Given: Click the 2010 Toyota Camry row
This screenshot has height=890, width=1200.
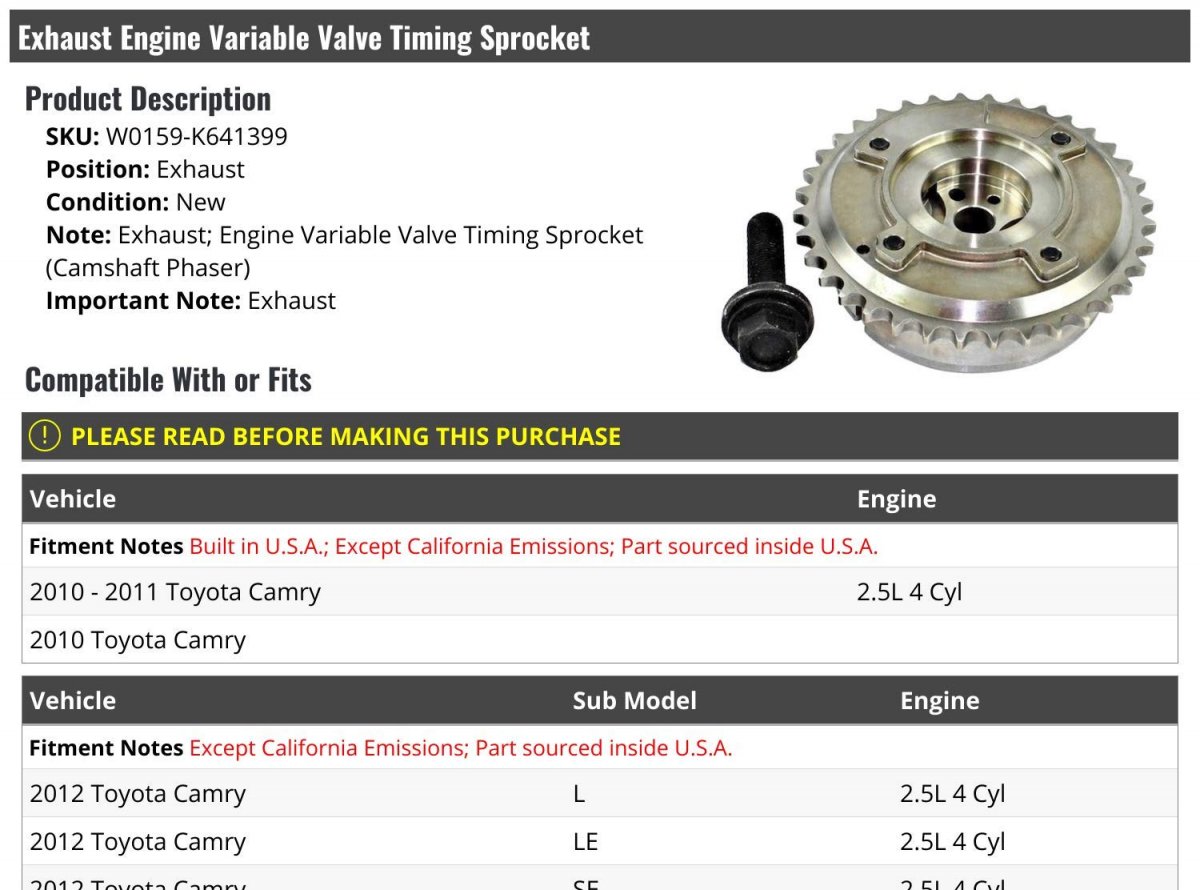Looking at the screenshot, I should click(x=600, y=640).
